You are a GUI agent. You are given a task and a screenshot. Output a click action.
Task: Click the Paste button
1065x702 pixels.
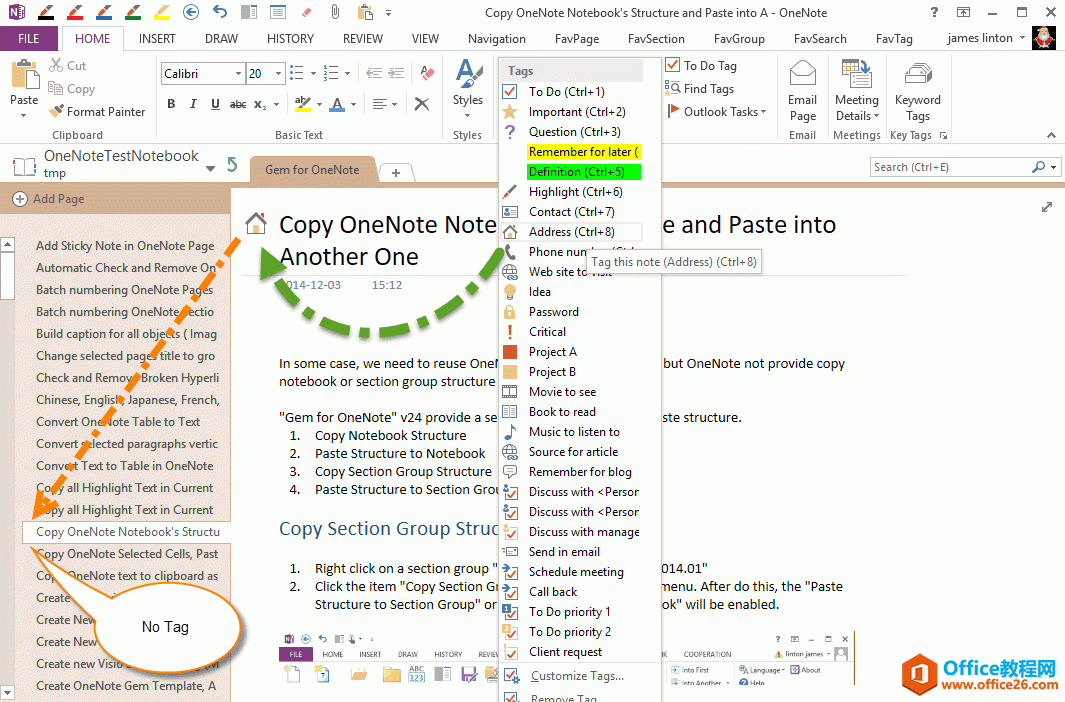pos(24,89)
